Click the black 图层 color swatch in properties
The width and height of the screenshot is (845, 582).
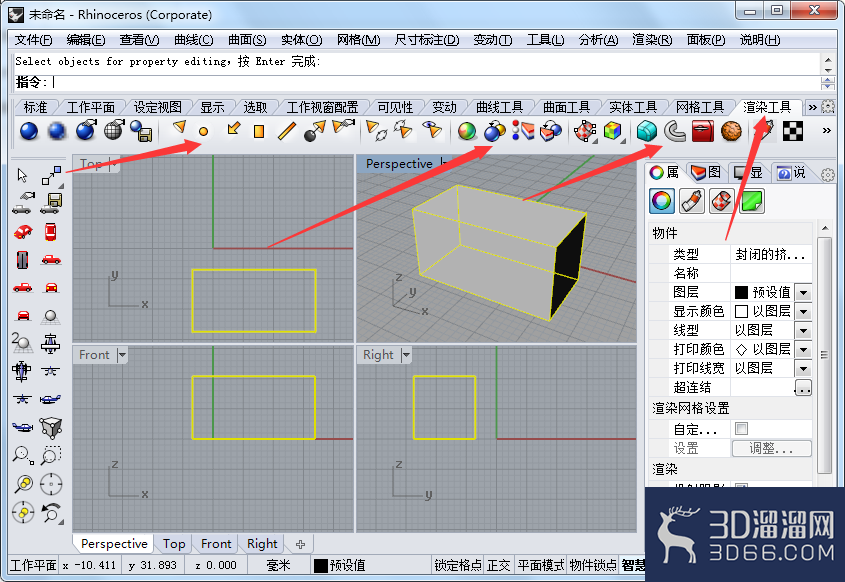(x=742, y=293)
